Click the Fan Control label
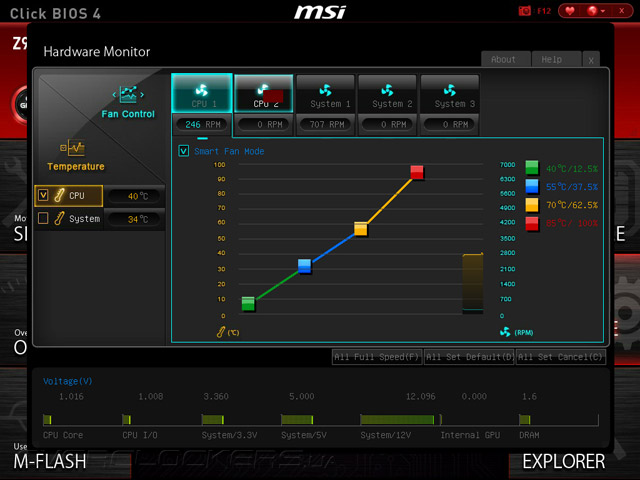The height and width of the screenshot is (480, 640). point(128,114)
